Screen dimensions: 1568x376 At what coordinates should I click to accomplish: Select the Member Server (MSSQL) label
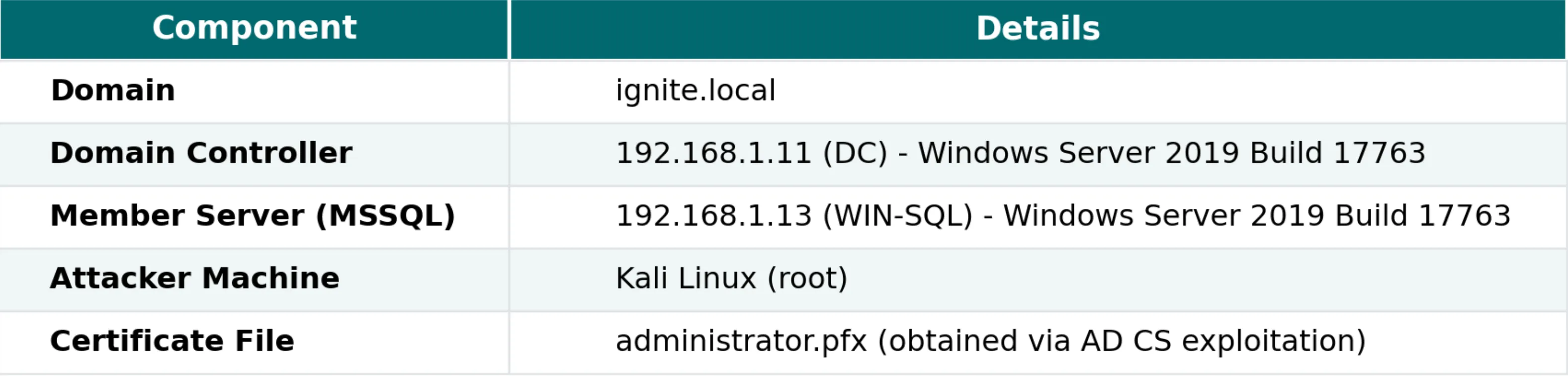[x=252, y=216]
